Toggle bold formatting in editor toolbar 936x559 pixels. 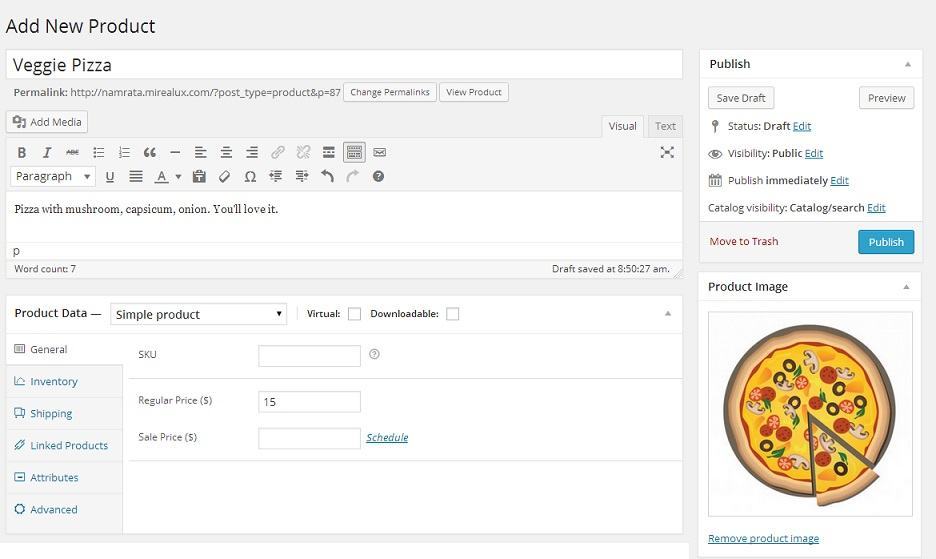tap(21, 153)
